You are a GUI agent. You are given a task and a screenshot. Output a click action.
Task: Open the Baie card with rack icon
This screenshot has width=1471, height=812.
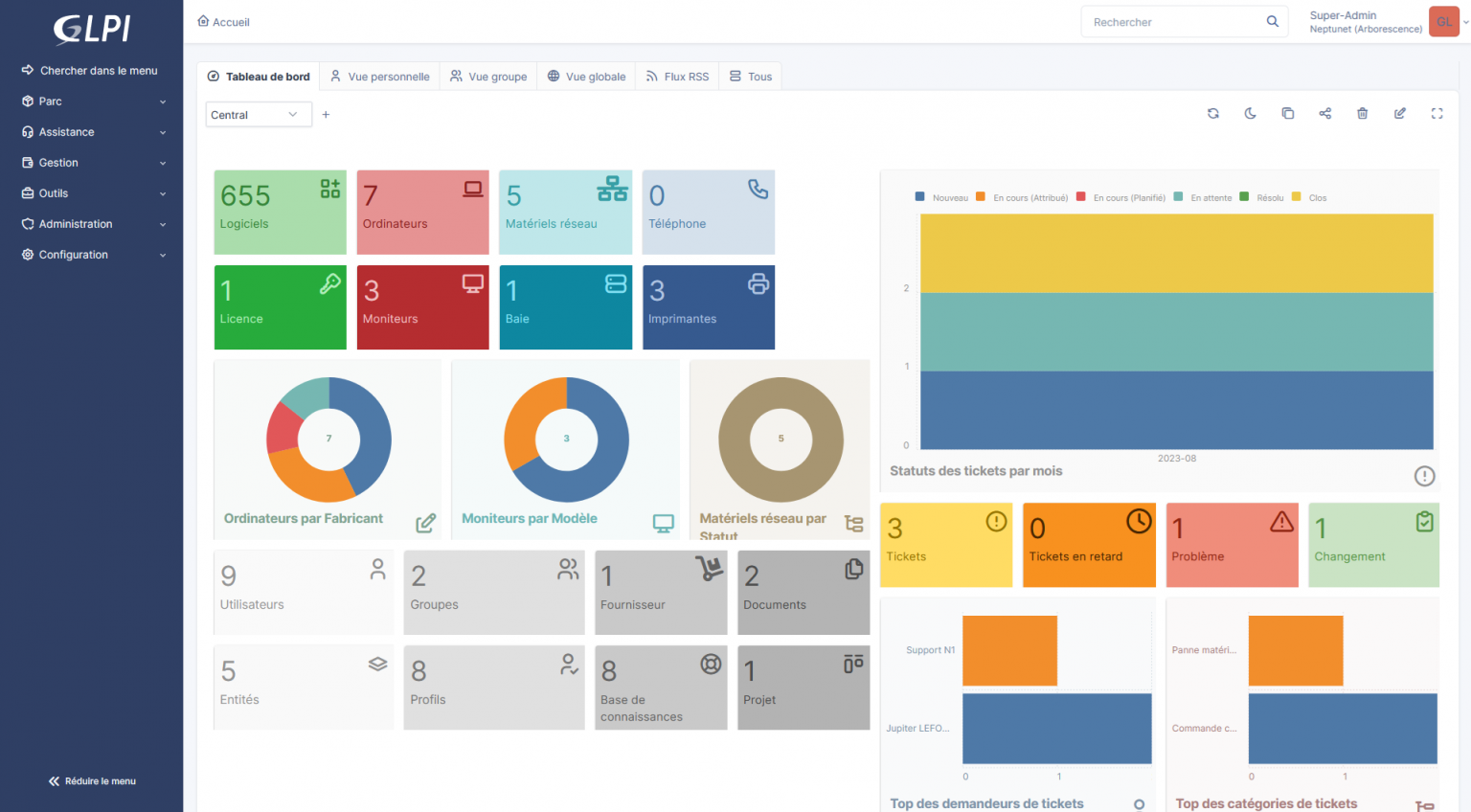(x=566, y=307)
